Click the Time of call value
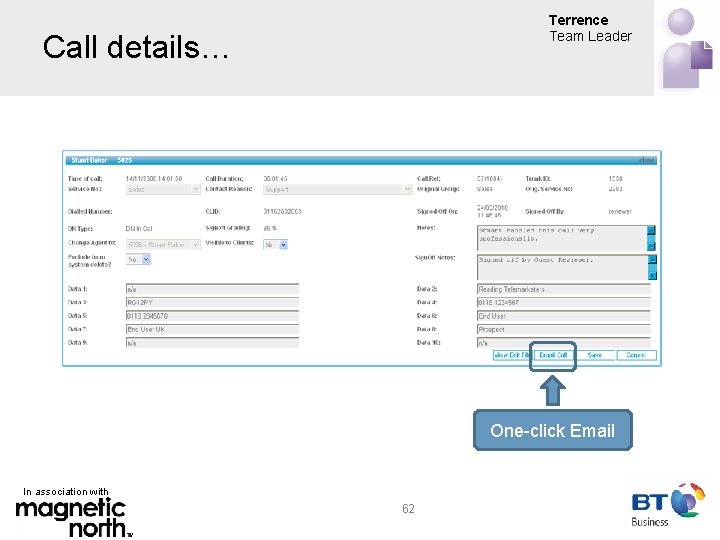This screenshot has width=720, height=540. pos(154,179)
